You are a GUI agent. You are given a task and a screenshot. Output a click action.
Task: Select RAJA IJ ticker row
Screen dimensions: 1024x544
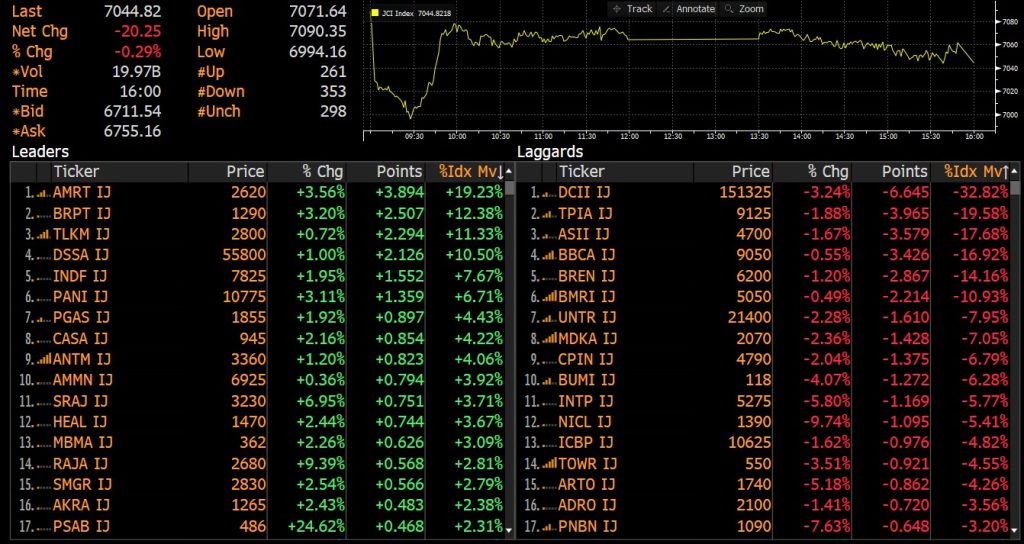(x=81, y=464)
